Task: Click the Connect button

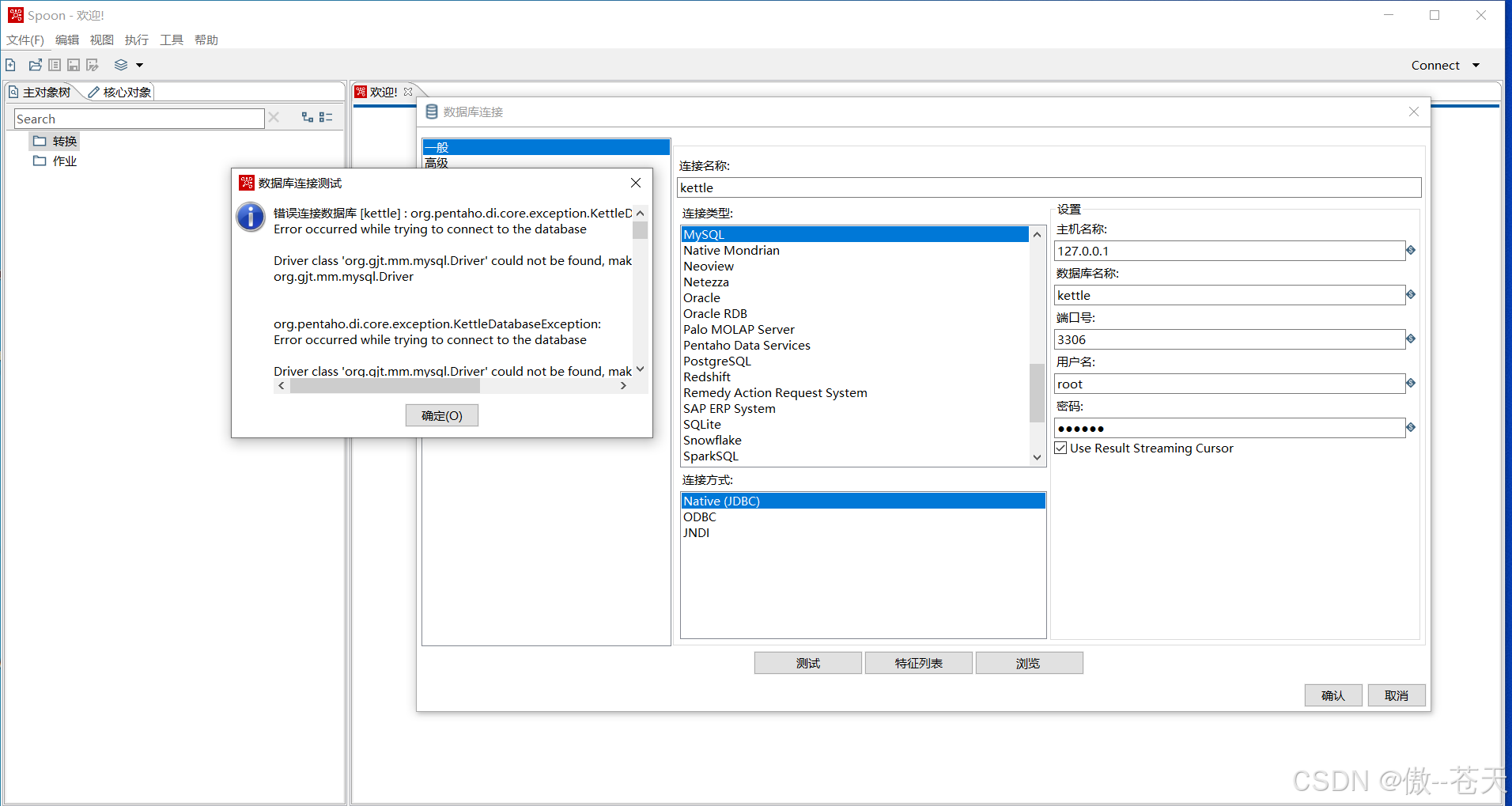Action: coord(1435,66)
